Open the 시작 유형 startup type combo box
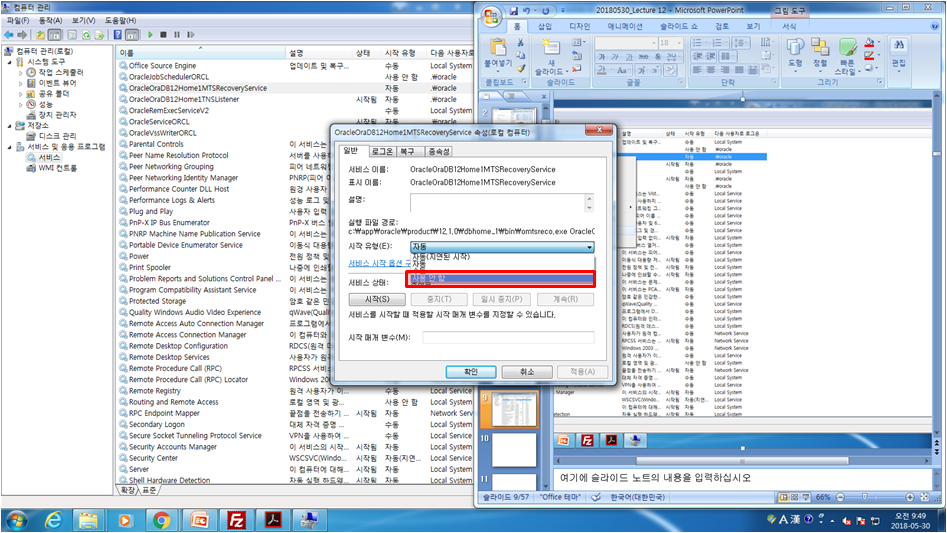This screenshot has width=947, height=533. (502, 247)
